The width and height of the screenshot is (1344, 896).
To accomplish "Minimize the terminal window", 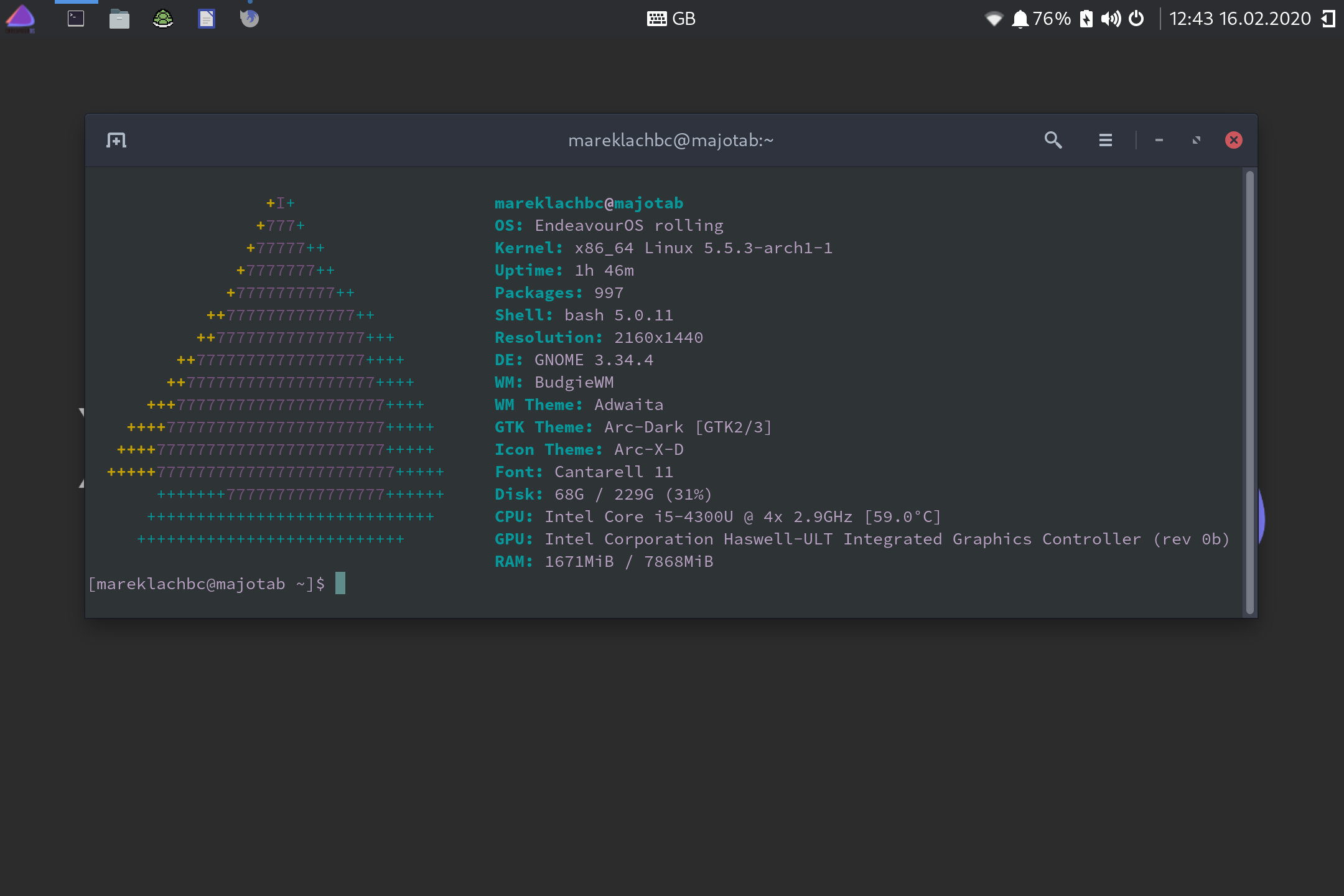I will click(x=1159, y=140).
